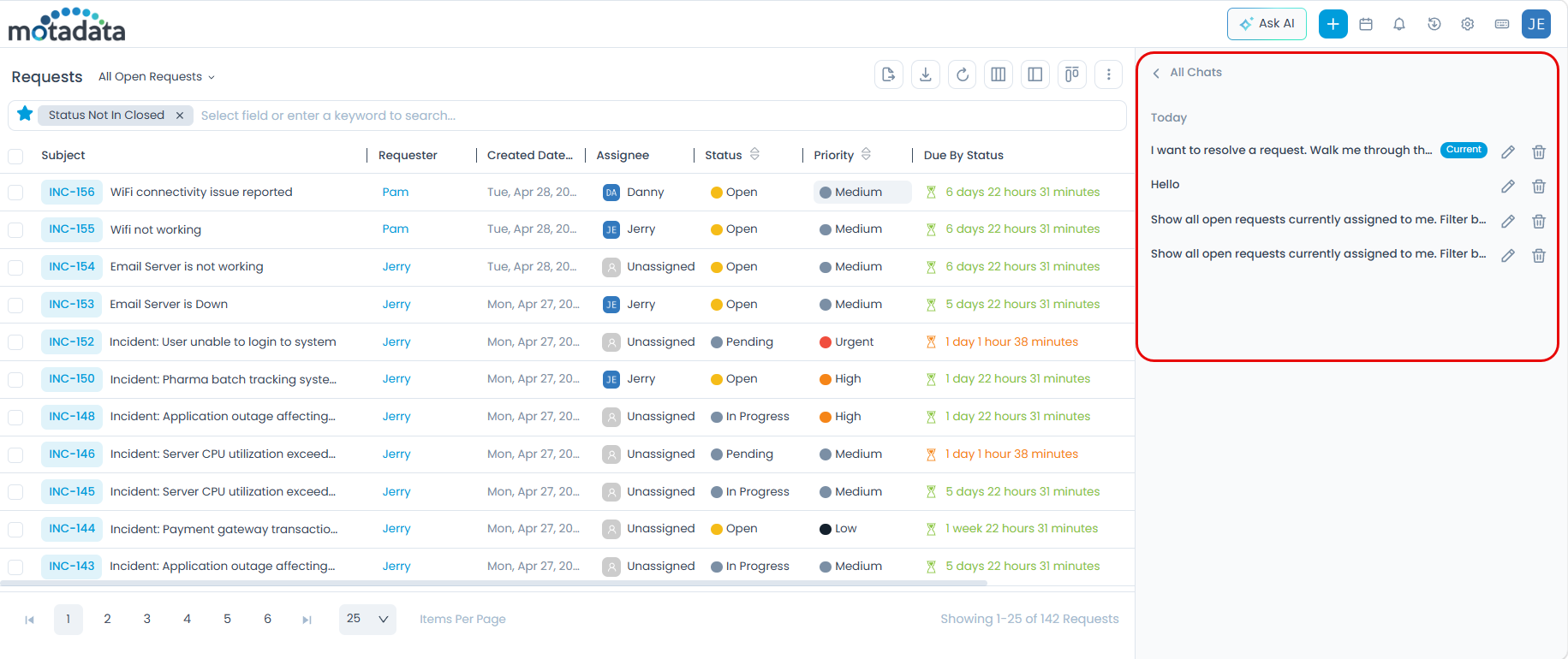The image size is (1568, 659).
Task: Check the INC-153 row checkbox
Action: point(15,305)
